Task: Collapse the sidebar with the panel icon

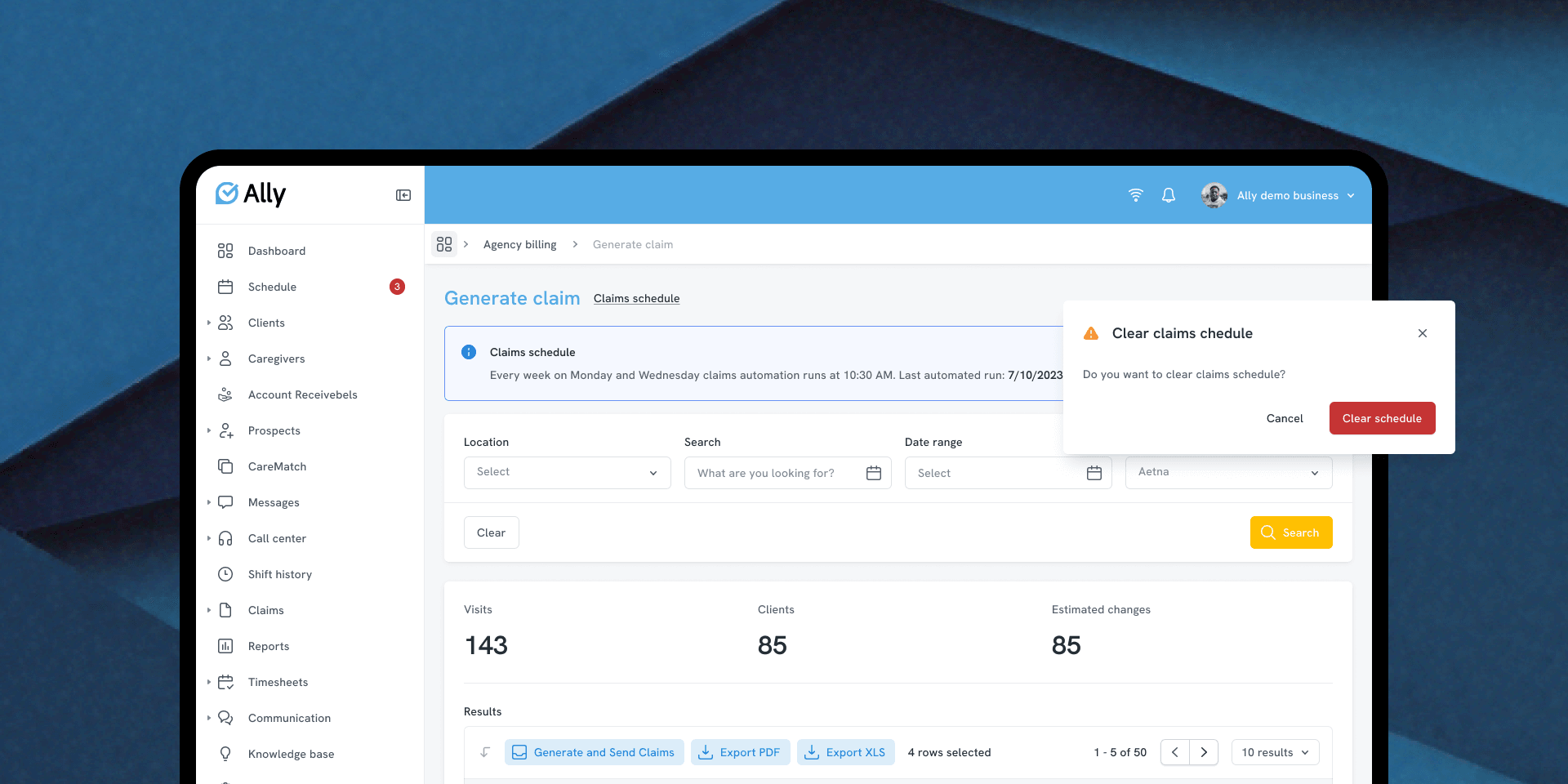Action: point(403,195)
